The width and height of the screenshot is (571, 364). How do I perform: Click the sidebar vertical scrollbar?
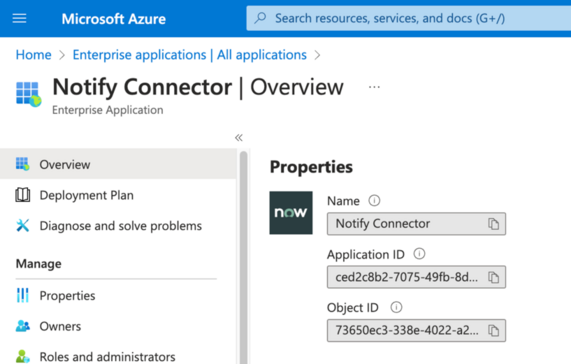click(x=244, y=257)
